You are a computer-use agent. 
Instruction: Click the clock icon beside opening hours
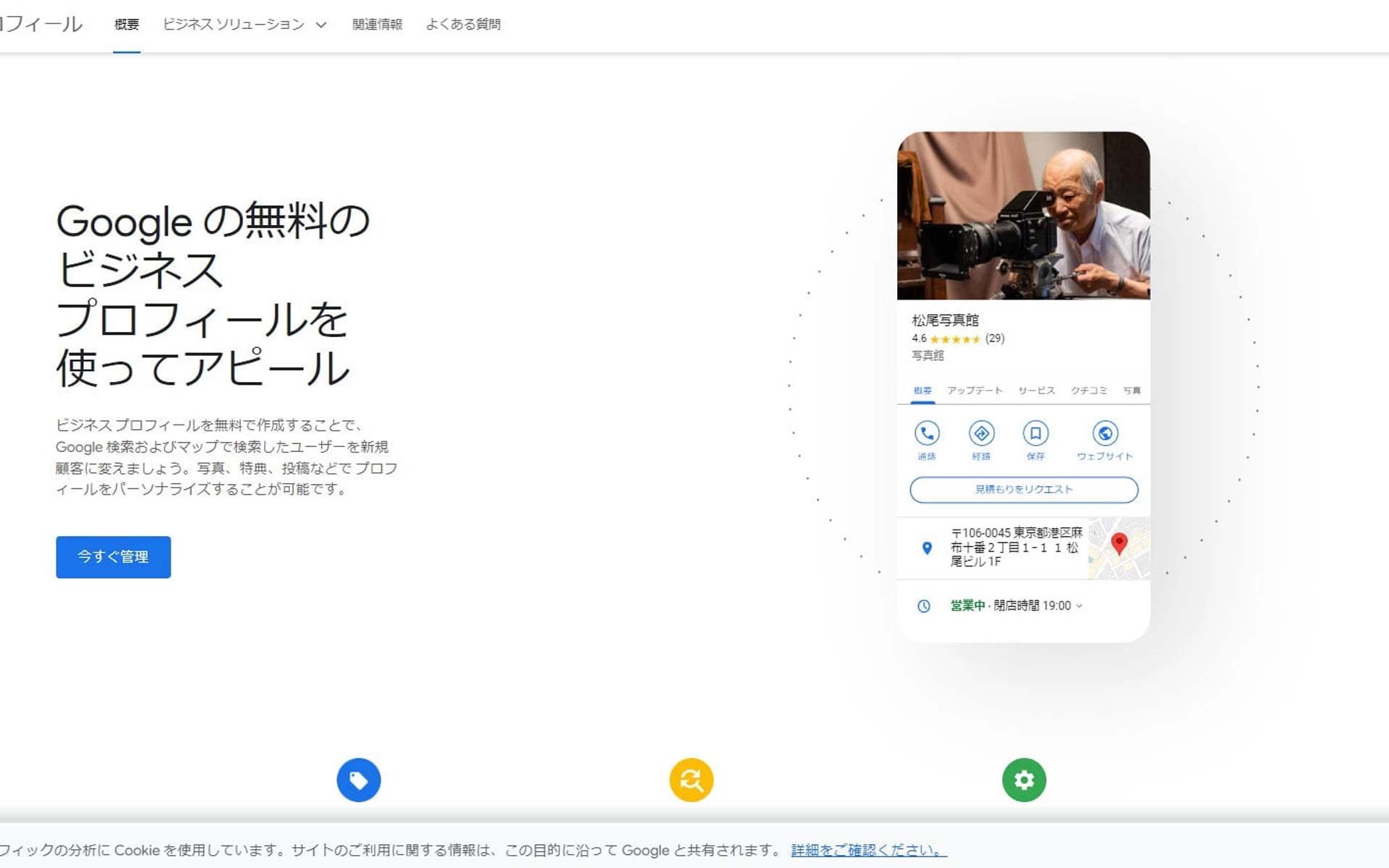pos(924,606)
